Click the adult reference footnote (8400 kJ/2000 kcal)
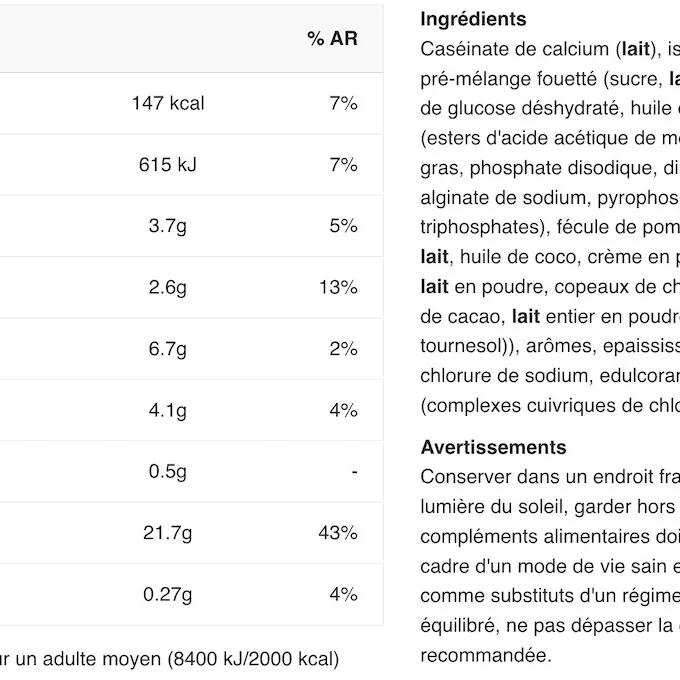 click(170, 659)
